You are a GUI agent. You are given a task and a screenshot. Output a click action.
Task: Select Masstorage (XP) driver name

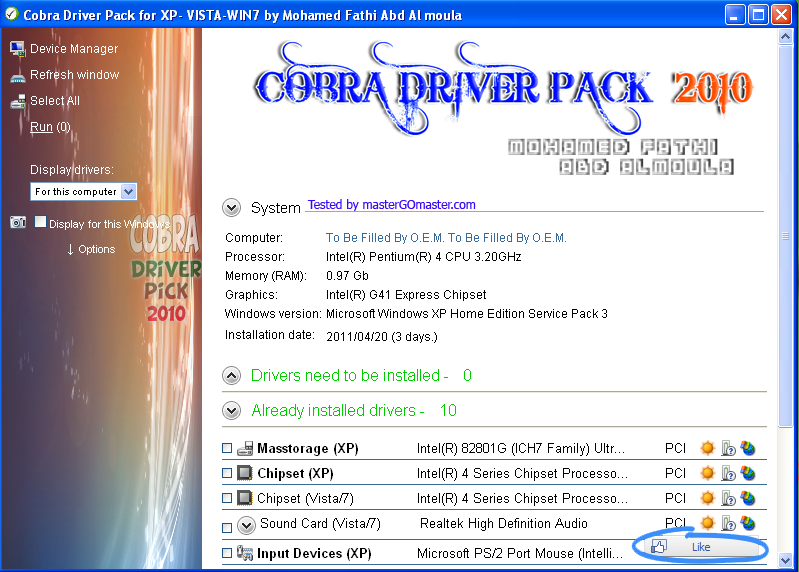pyautogui.click(x=308, y=449)
